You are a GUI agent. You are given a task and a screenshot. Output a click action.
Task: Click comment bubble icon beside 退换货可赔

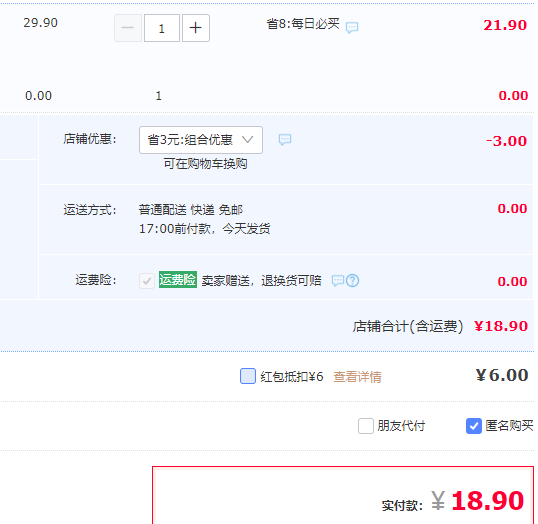pyautogui.click(x=338, y=281)
